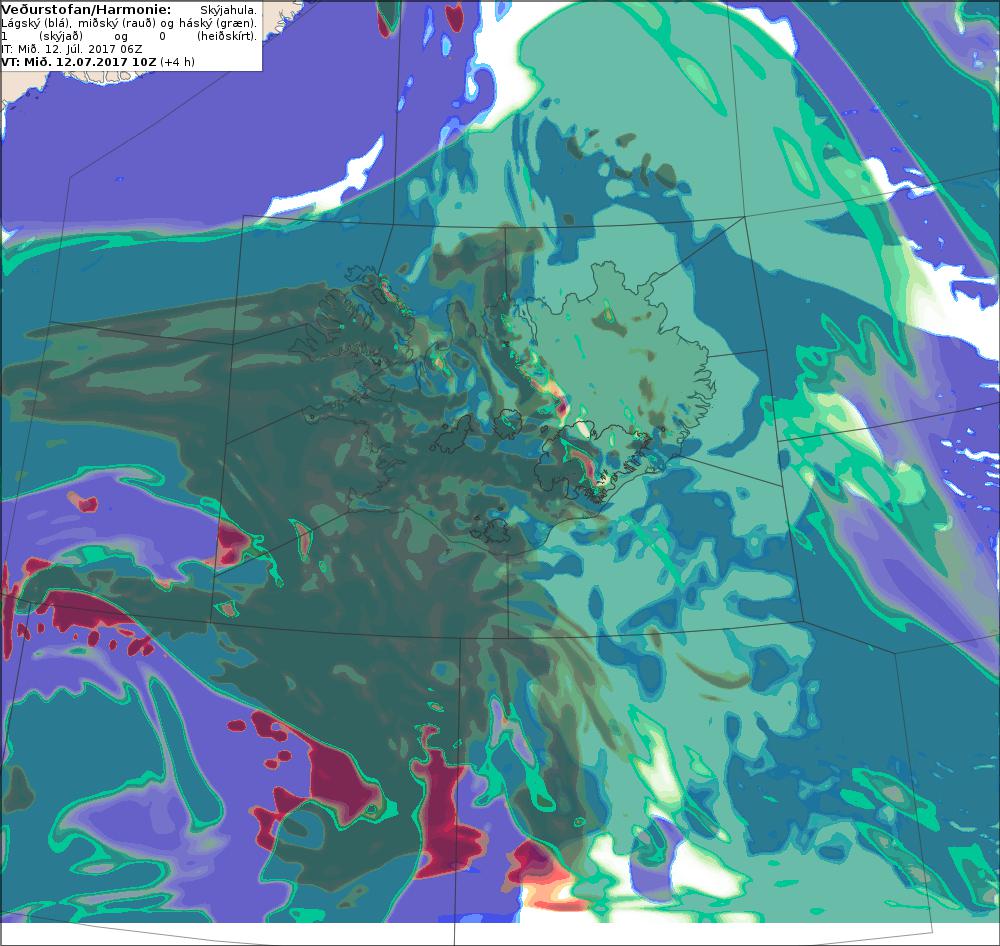Click the 'Veðurstofan/Harmonie:' title text
The width and height of the screenshot is (1000, 946).
click(x=85, y=10)
